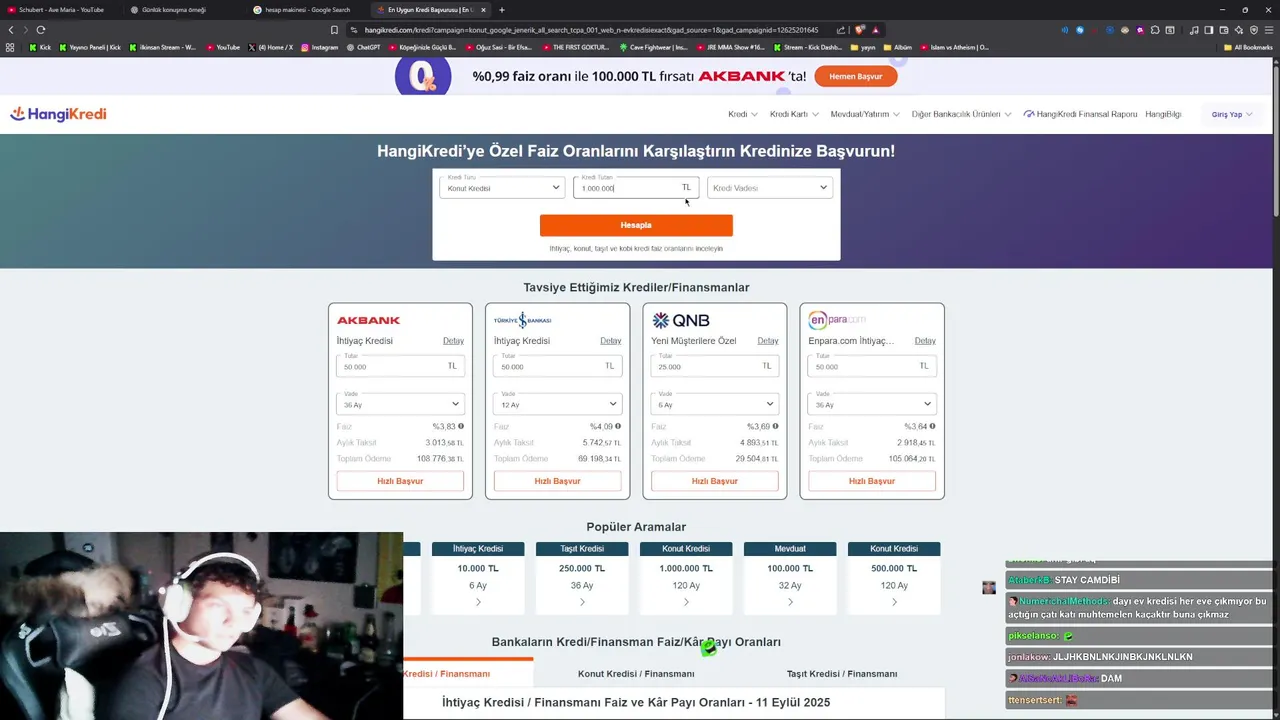This screenshot has width=1280, height=720.
Task: Open Kick bookmark in bookmarks bar
Action: (40, 47)
